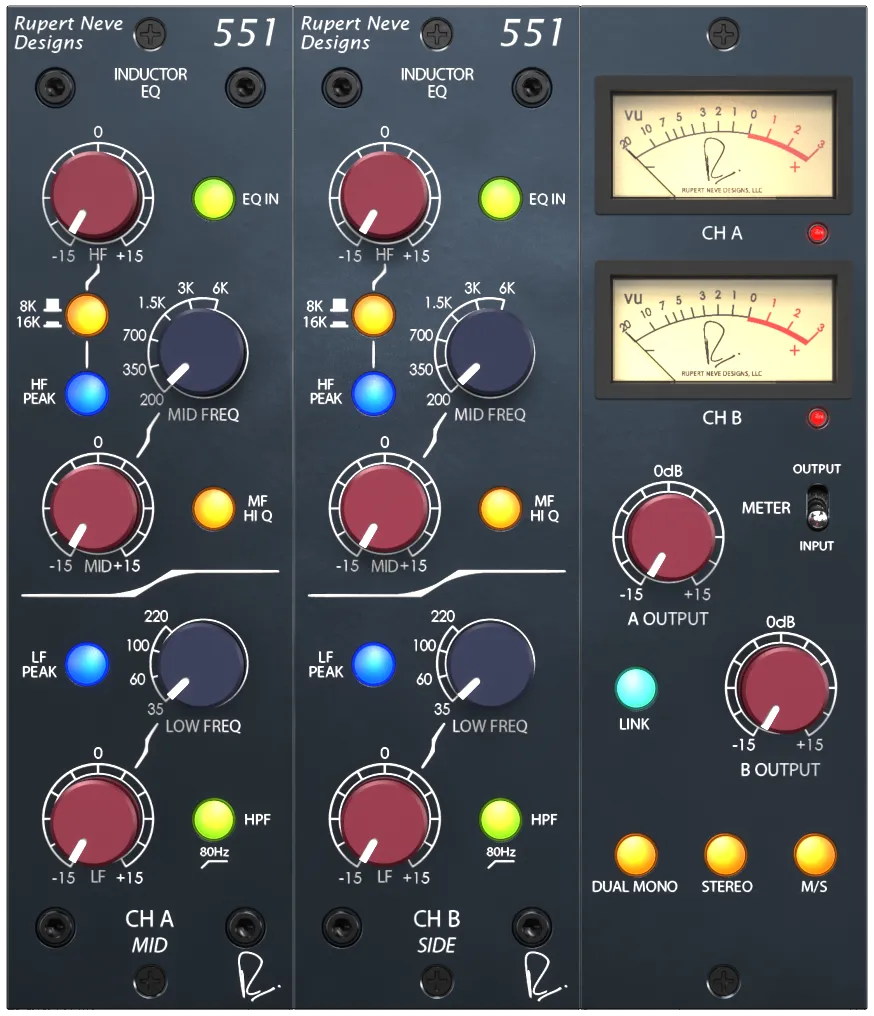Click CH B top-right mounting hole
The image size is (874, 1016).
coord(531,87)
